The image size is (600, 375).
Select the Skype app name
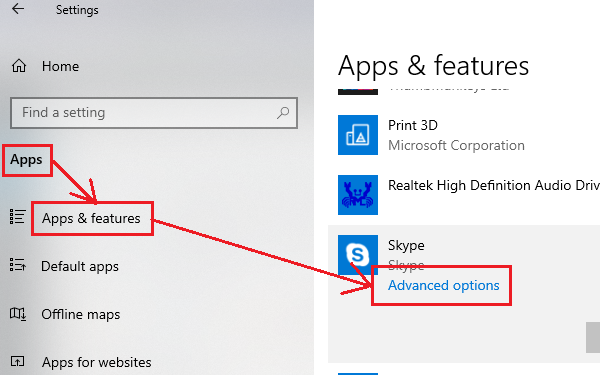pos(406,245)
